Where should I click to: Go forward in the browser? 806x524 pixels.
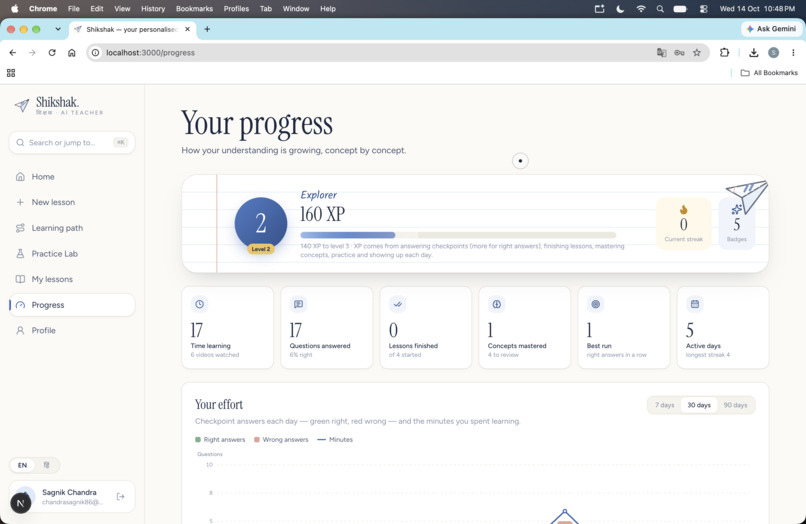click(x=32, y=52)
